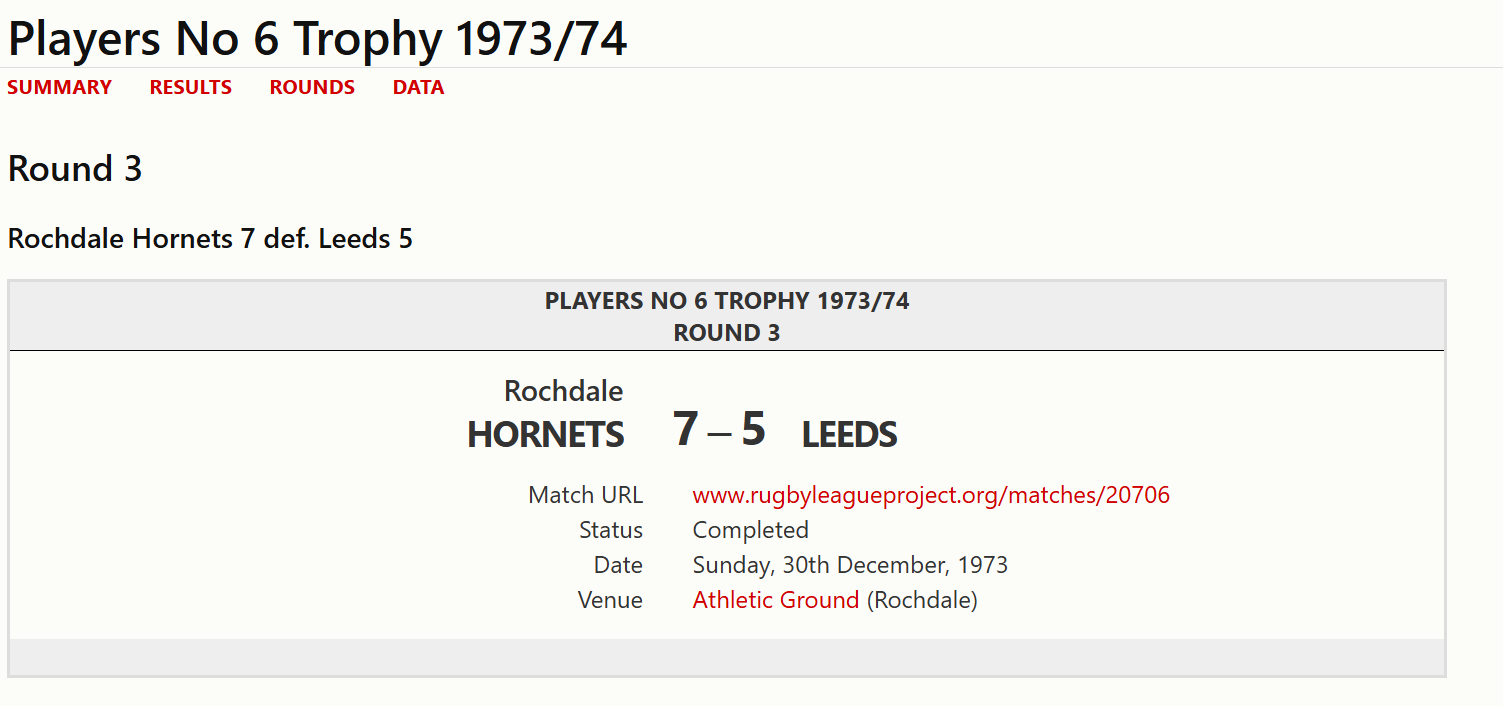Viewport: 1503px width, 706px height.
Task: Follow the Athletic Ground venue link
Action: click(x=775, y=600)
